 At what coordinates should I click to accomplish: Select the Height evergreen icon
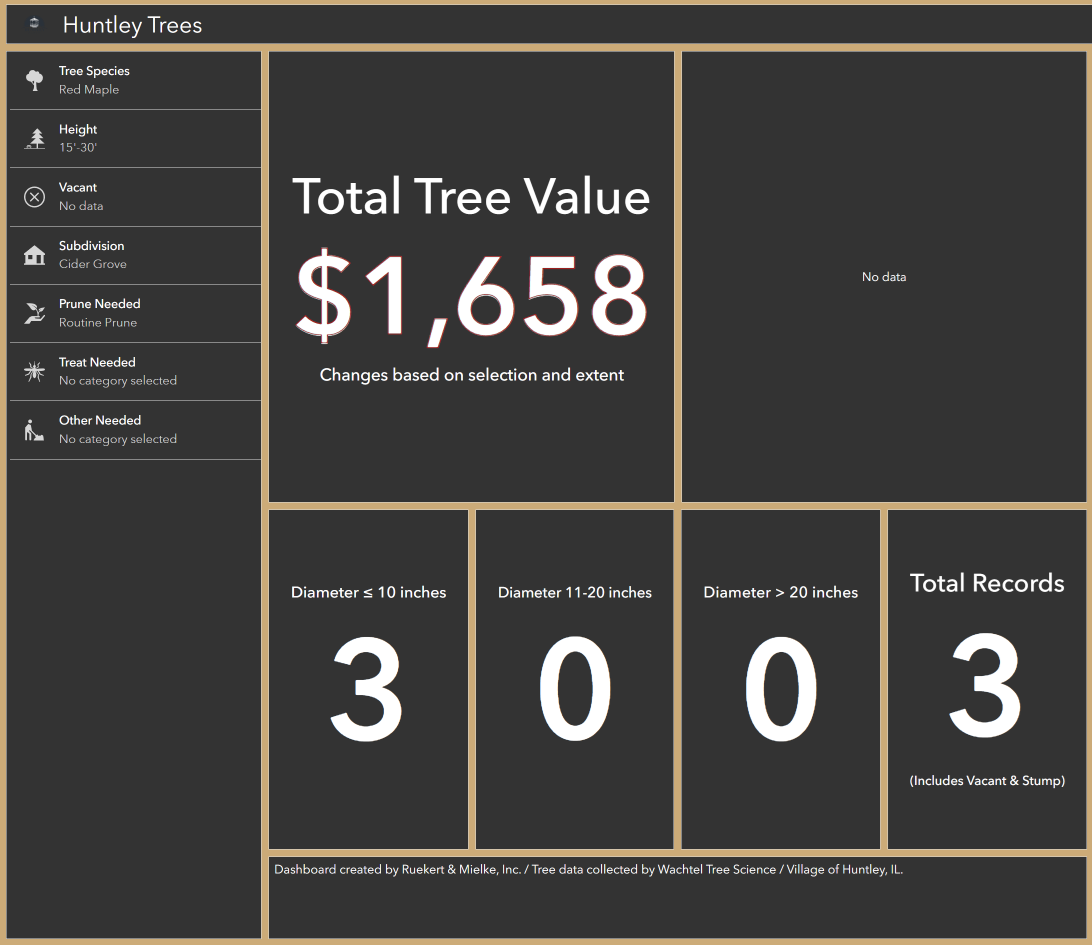coord(34,139)
